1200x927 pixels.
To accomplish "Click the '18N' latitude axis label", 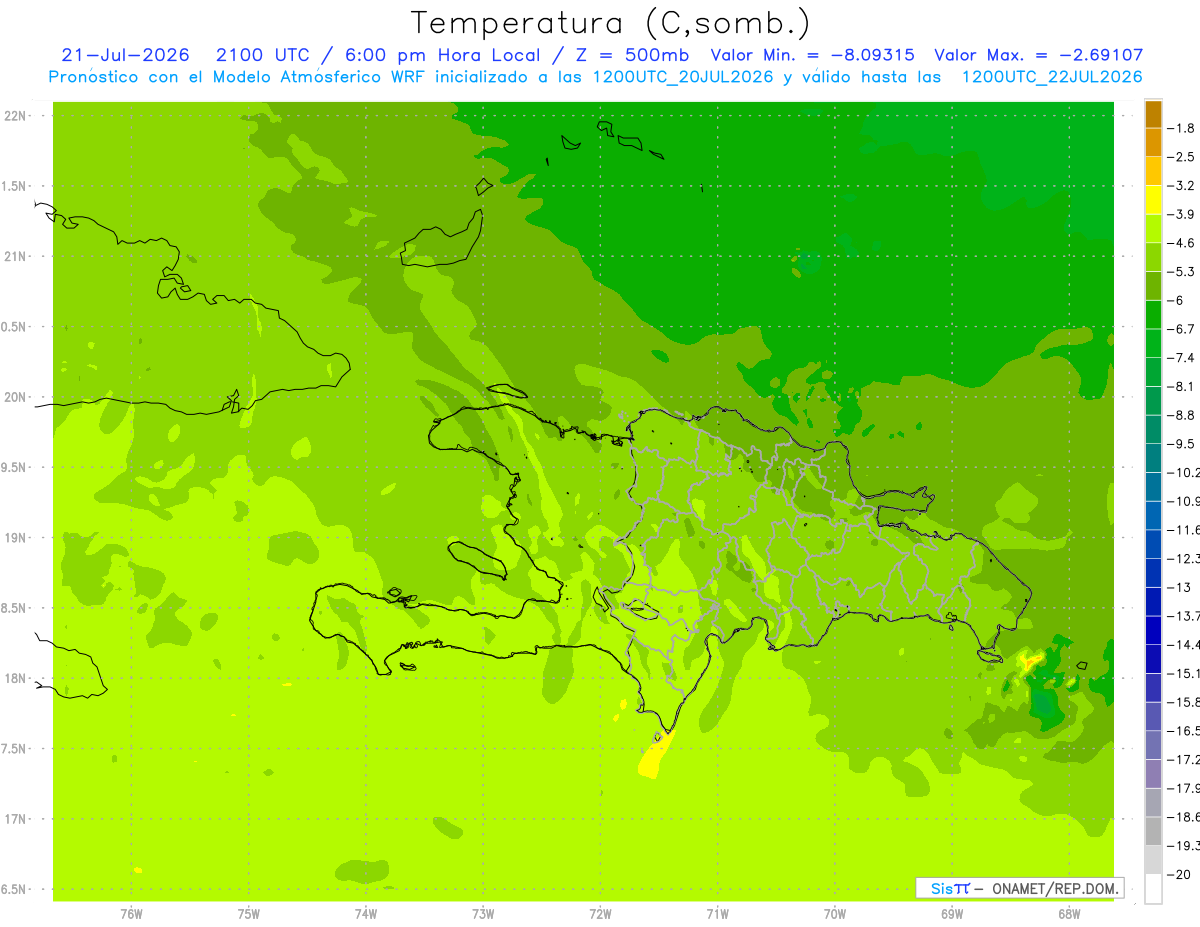I will click(x=17, y=678).
